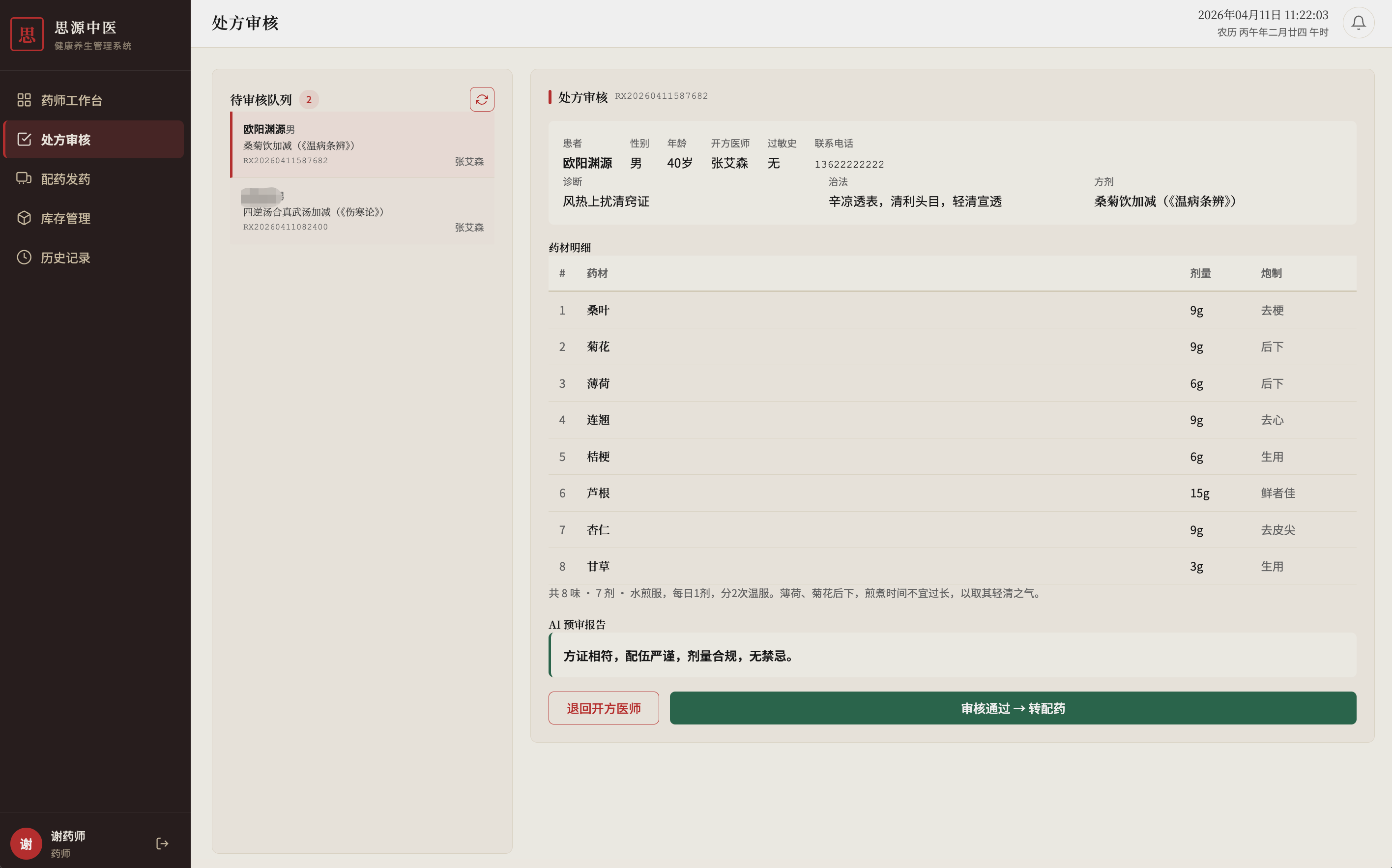Select 欧阳渊源 prescription in queue
Screen dimensions: 1392x868
pyautogui.click(x=362, y=145)
